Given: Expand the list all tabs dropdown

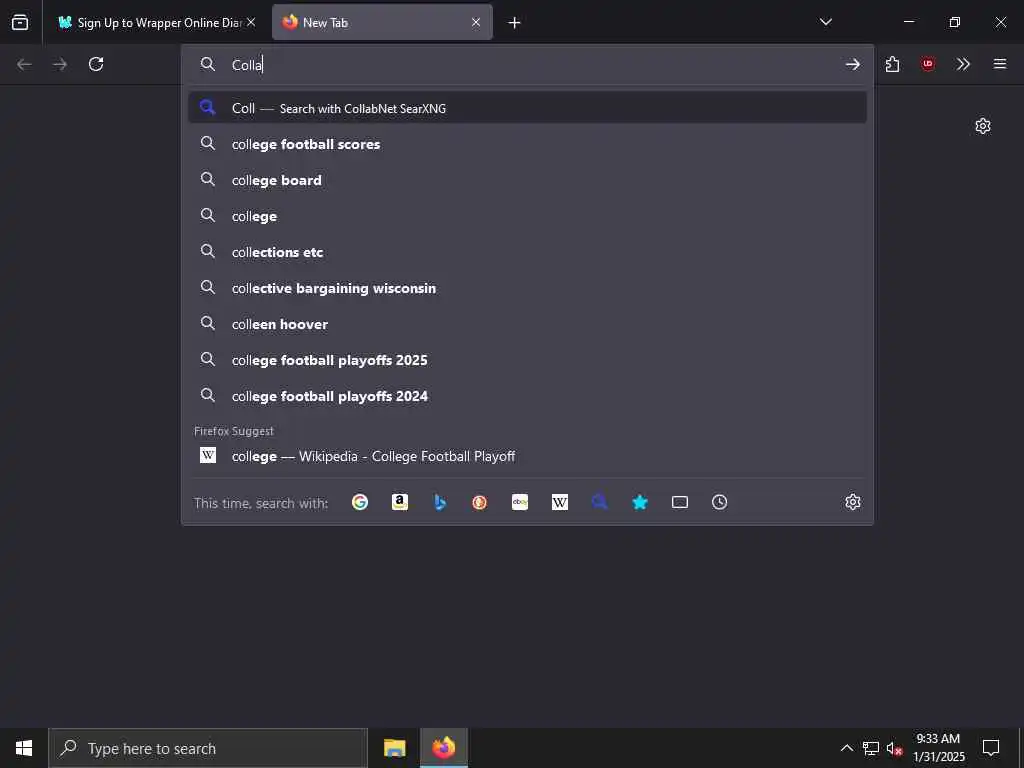Looking at the screenshot, I should click(x=825, y=22).
